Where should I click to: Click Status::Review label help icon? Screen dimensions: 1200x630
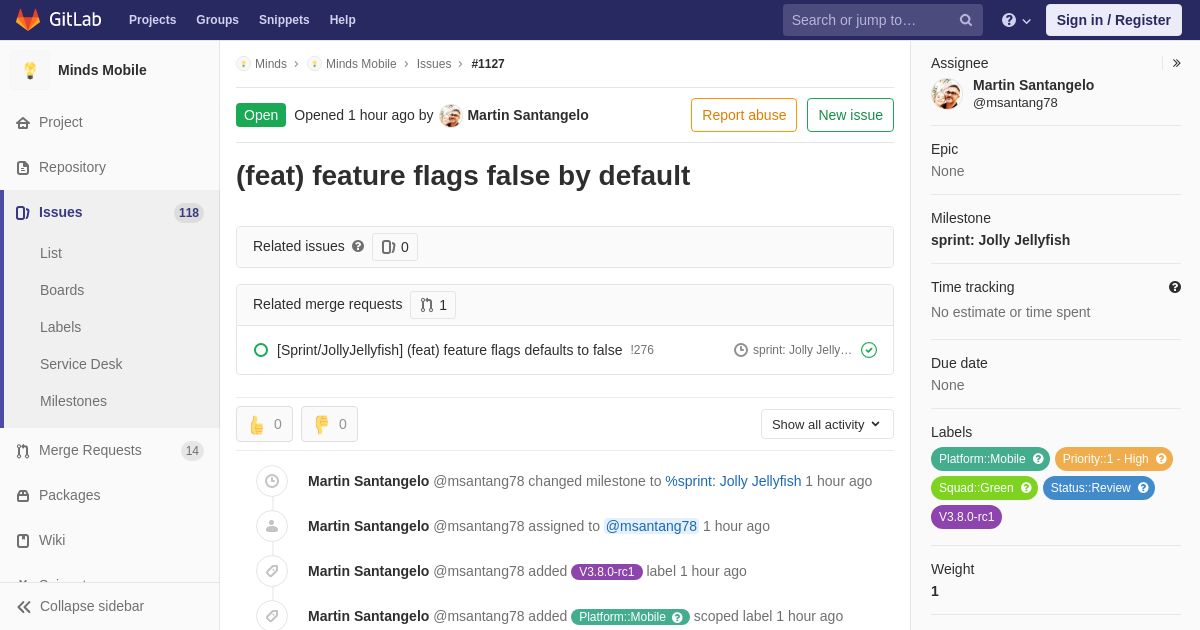click(1143, 488)
